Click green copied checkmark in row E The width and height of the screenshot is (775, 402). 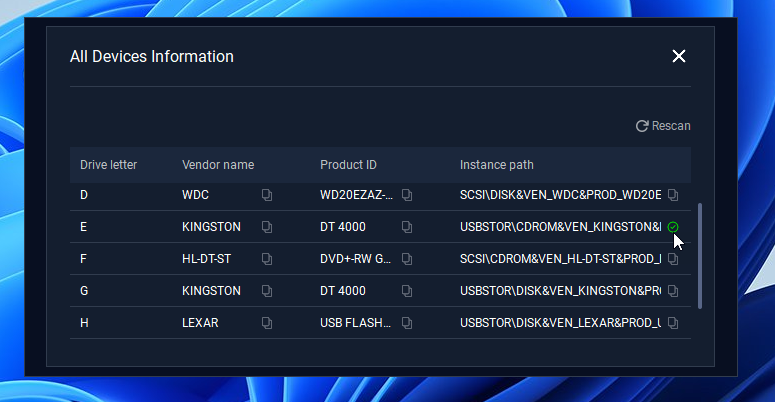tap(673, 227)
